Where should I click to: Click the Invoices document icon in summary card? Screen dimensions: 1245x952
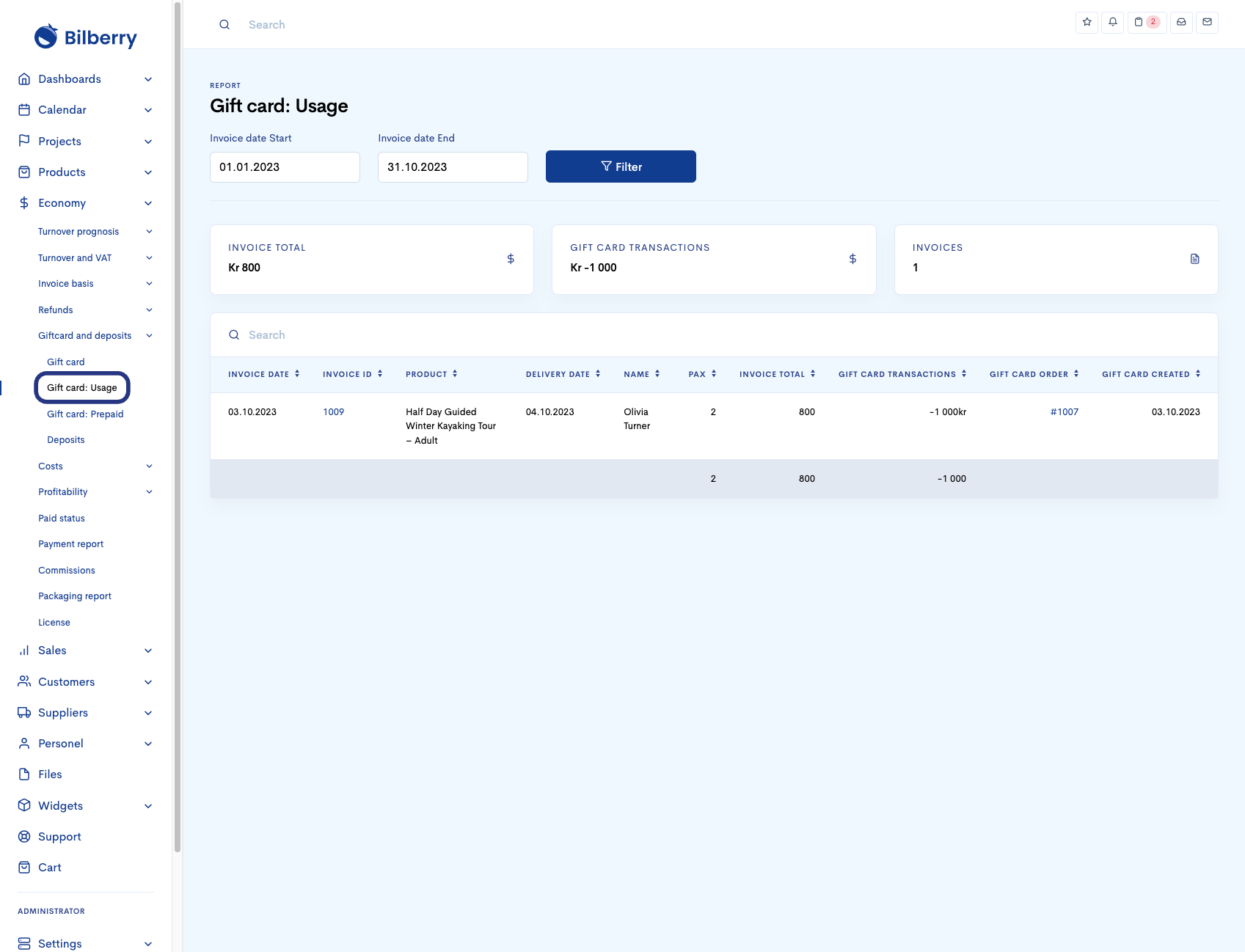tap(1194, 259)
